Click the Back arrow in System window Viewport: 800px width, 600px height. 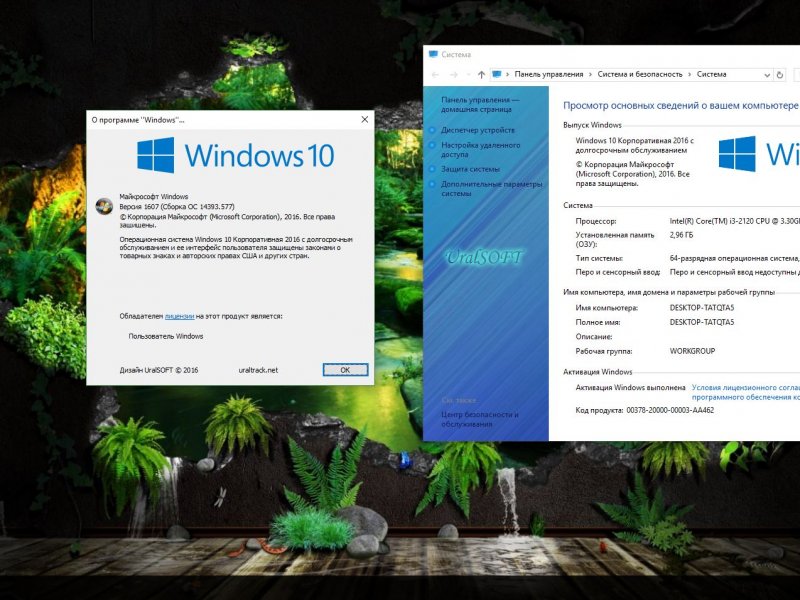tap(435, 74)
